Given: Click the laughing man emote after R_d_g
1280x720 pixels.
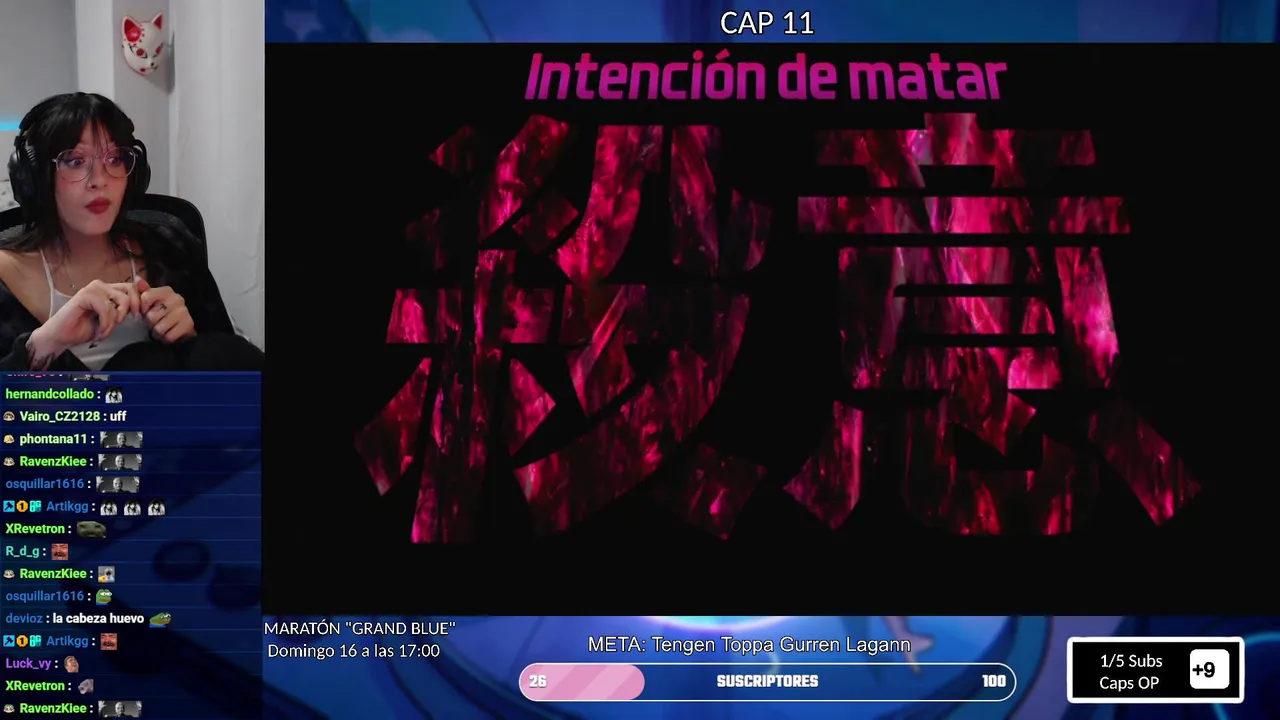Looking at the screenshot, I should (x=60, y=551).
